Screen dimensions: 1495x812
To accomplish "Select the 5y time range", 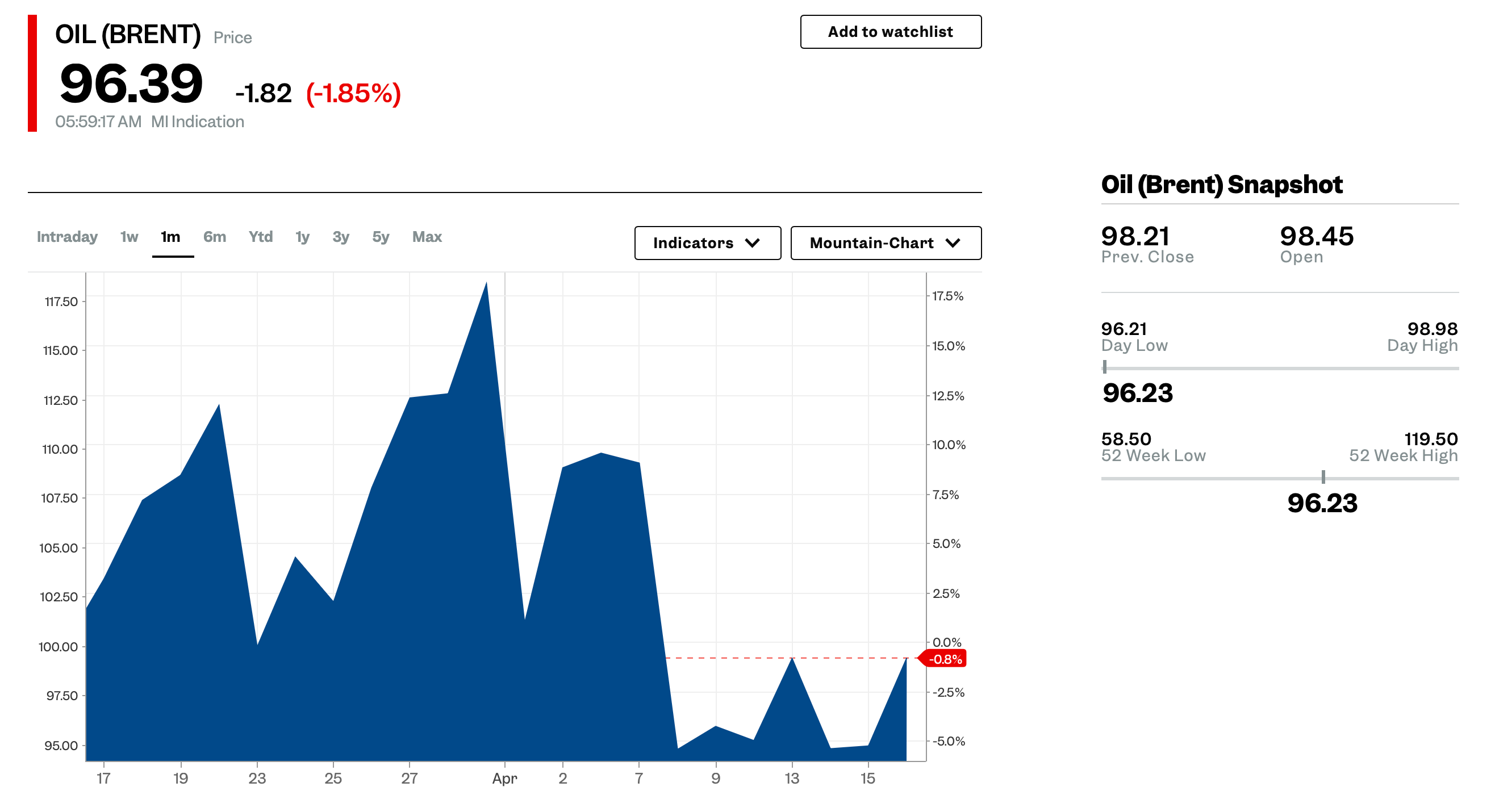I will pos(381,237).
